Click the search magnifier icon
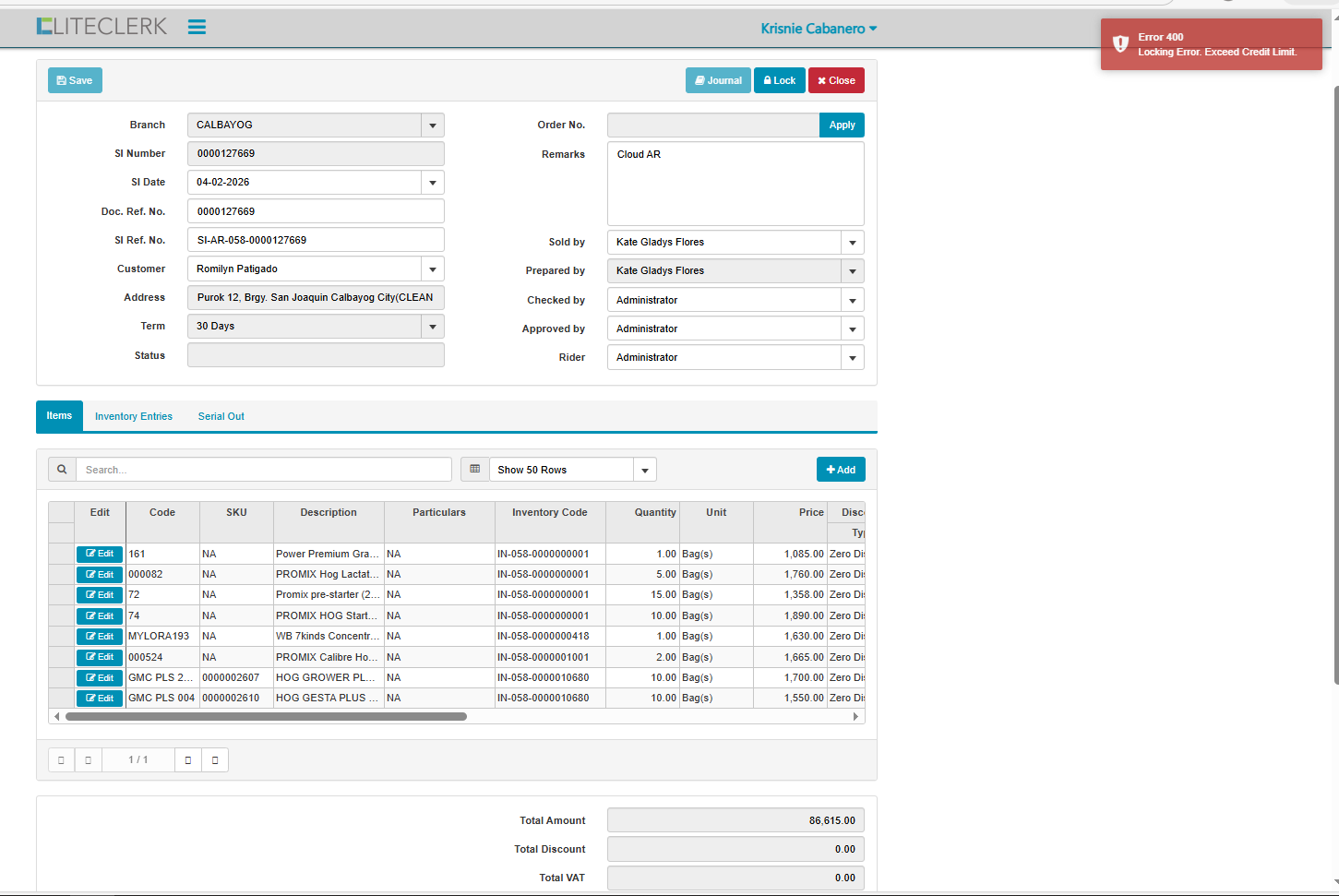Viewport: 1339px width, 896px height. 62,470
